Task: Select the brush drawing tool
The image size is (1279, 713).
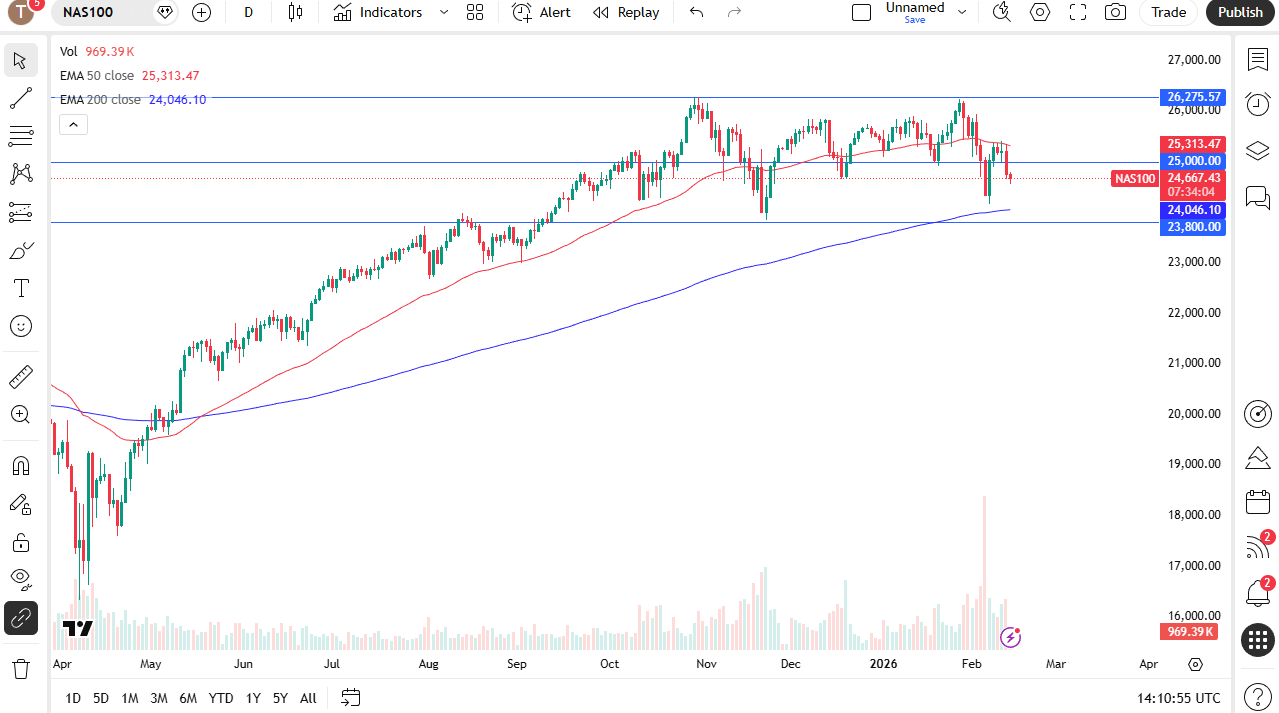Action: pyautogui.click(x=20, y=250)
